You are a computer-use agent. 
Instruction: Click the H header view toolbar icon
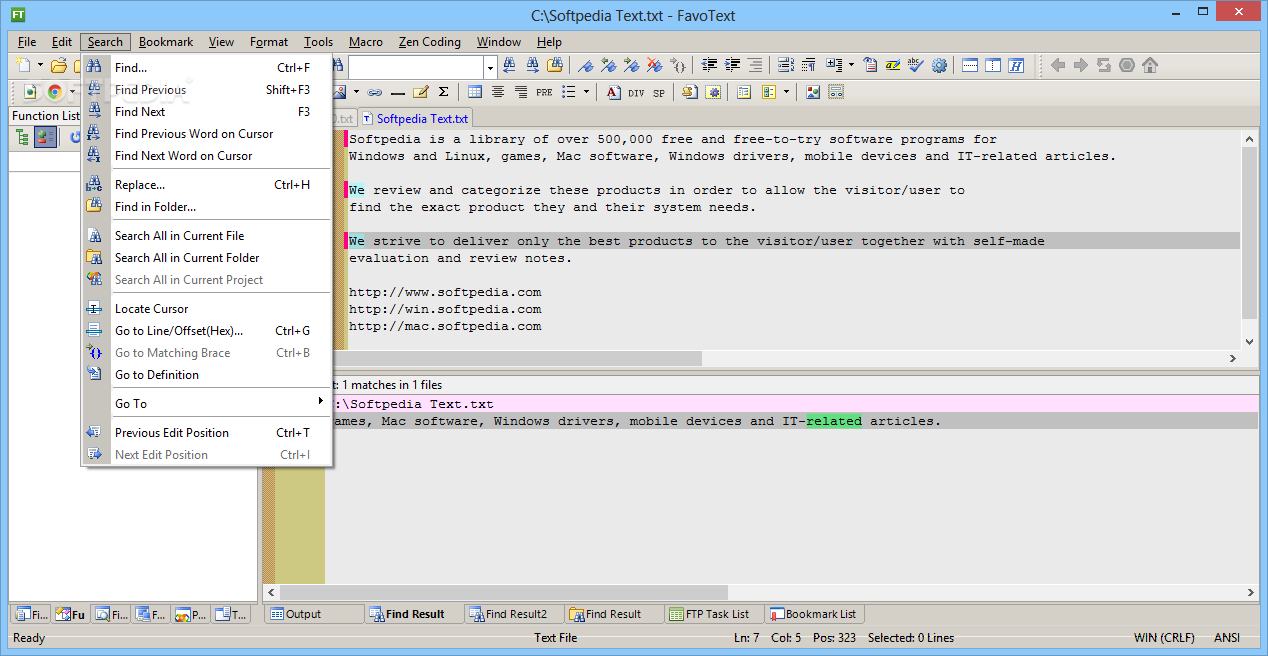point(1017,66)
